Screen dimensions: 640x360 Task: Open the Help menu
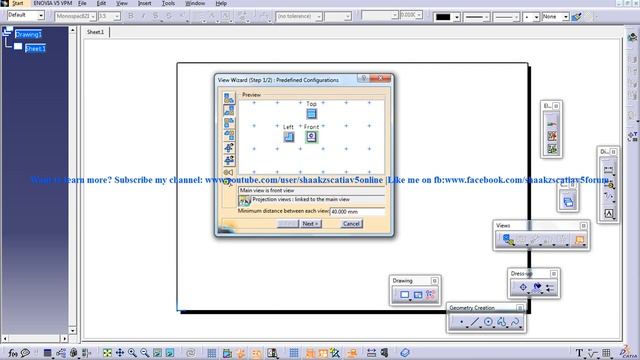pos(221,3)
